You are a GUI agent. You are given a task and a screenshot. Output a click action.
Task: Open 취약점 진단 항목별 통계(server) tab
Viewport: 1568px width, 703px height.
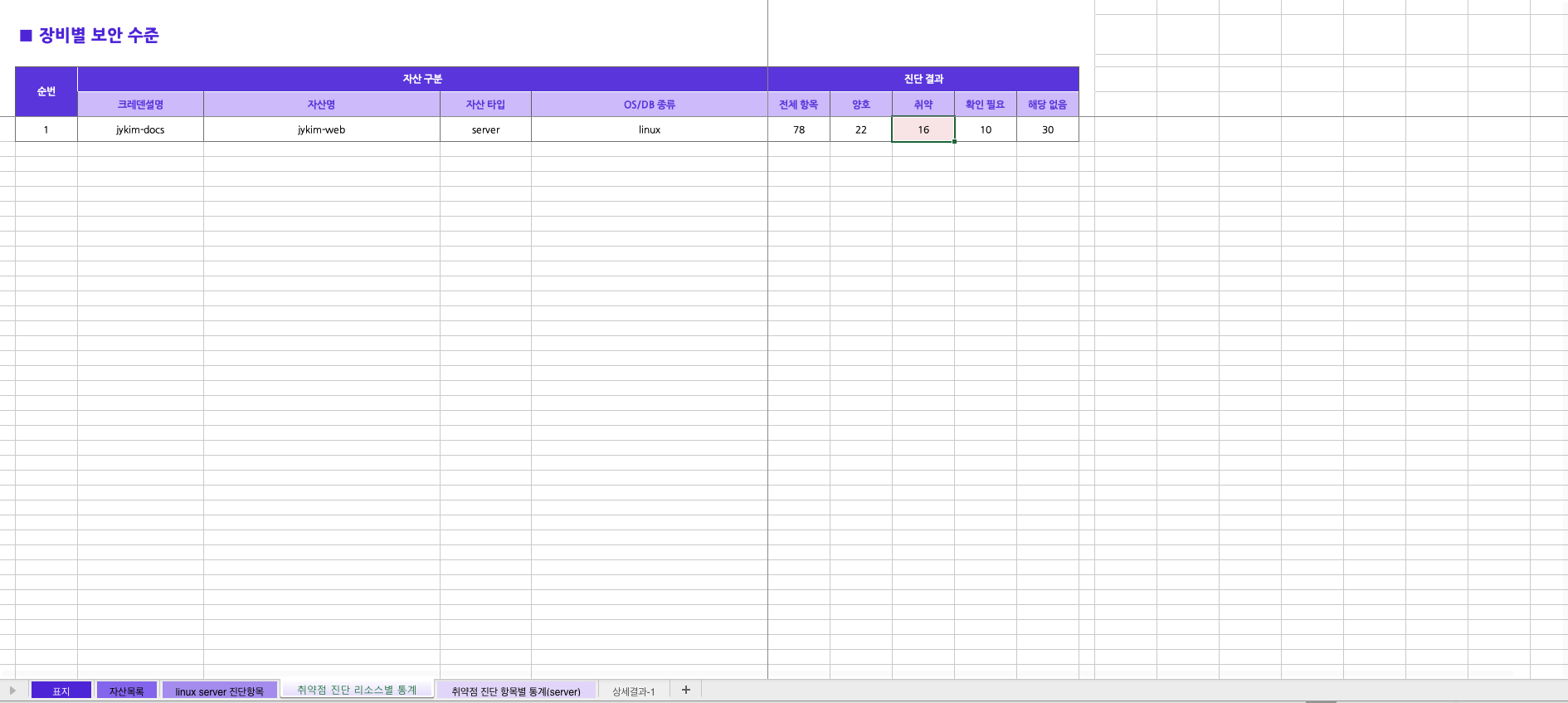point(515,691)
